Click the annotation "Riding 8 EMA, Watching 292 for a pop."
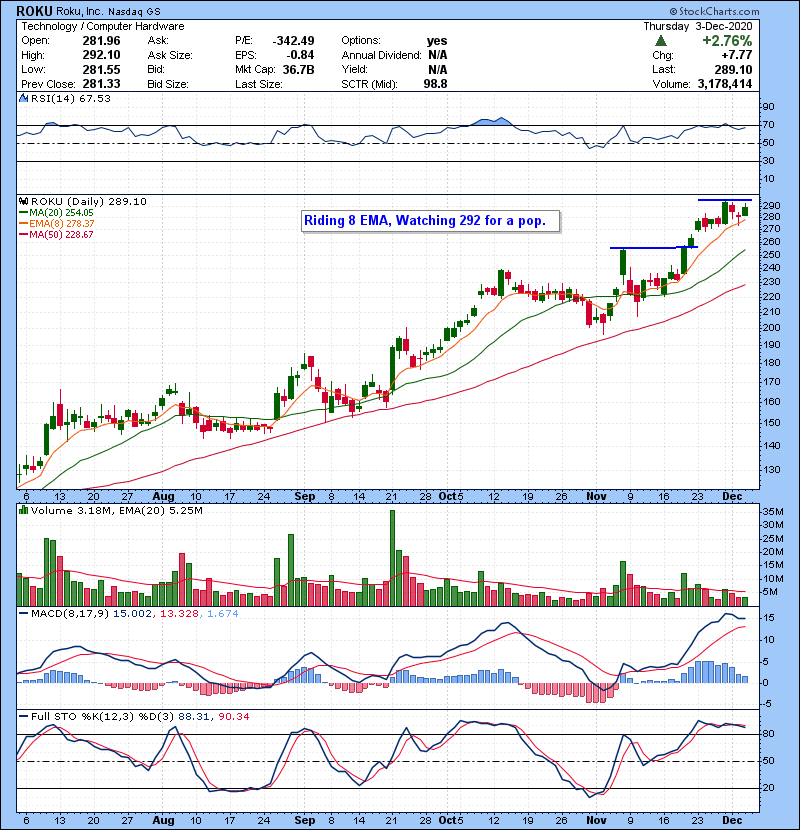This screenshot has height=830, width=800. point(430,221)
